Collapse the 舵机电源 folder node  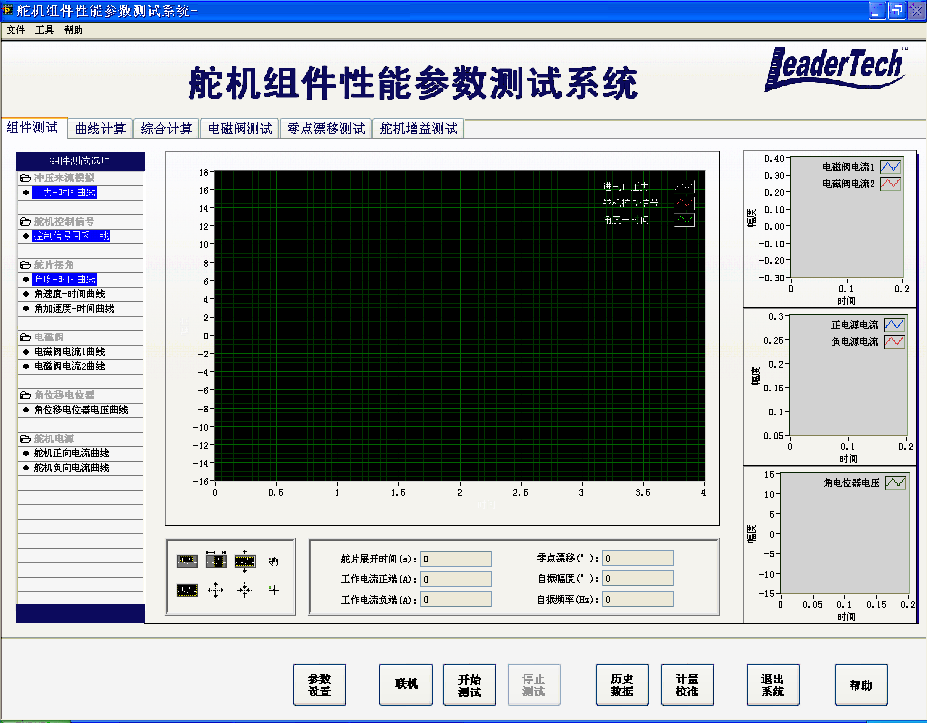pyautogui.click(x=25, y=439)
